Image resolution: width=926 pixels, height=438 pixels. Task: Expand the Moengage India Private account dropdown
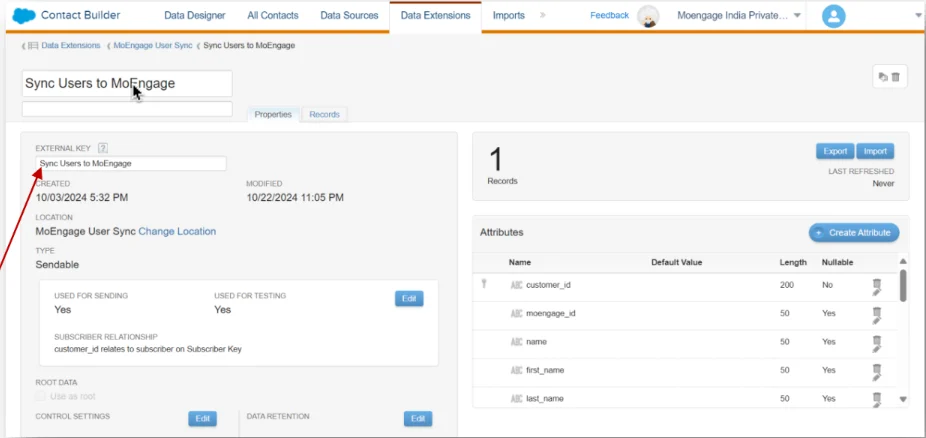pyautogui.click(x=797, y=16)
